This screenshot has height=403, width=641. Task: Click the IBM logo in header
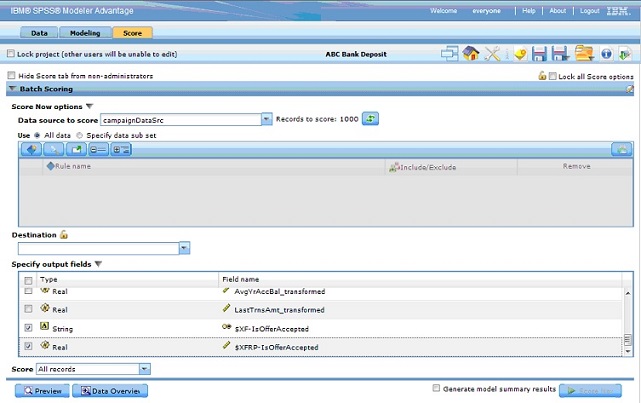pyautogui.click(x=617, y=11)
